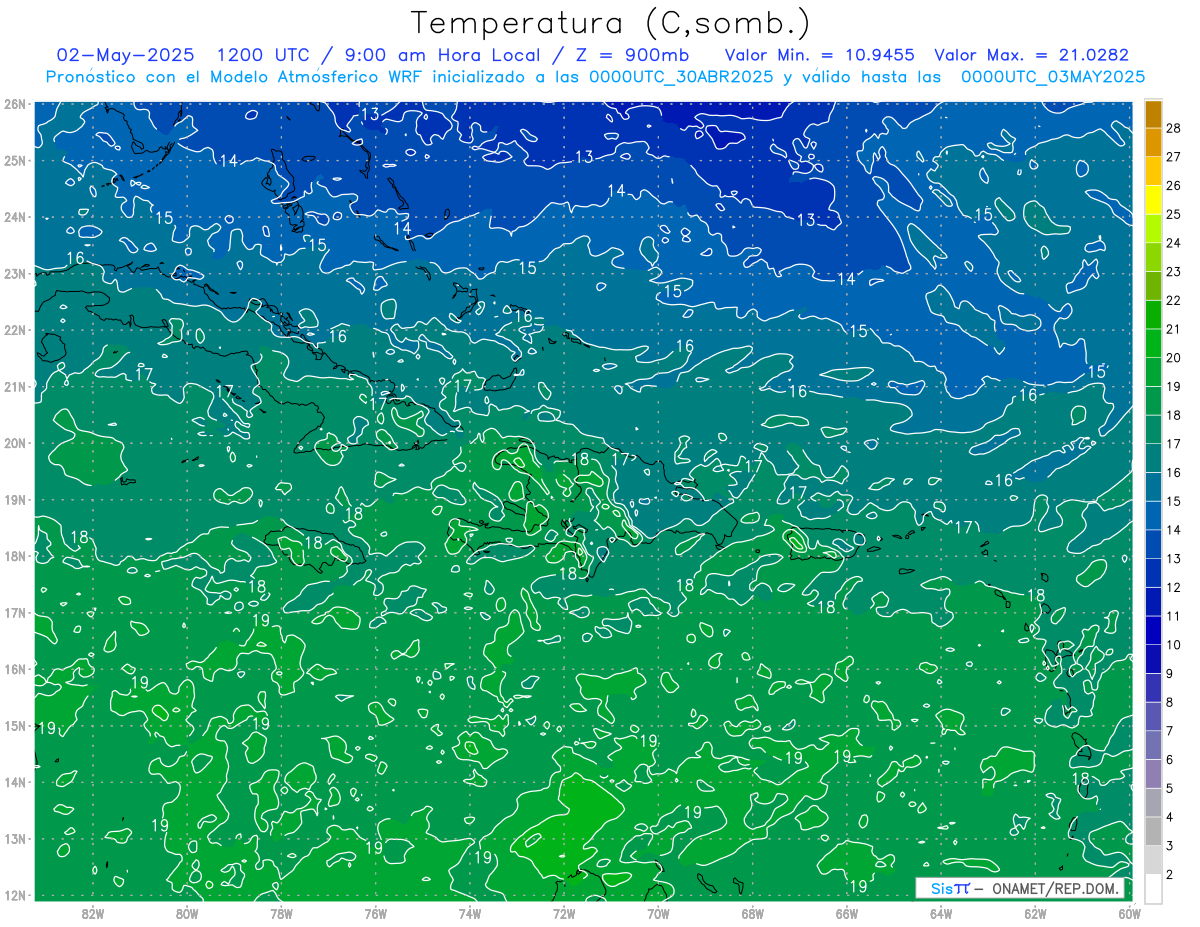Viewport: 1200px width, 927px height.
Task: Click the '21N' latitude axis label
Action: [x=15, y=386]
